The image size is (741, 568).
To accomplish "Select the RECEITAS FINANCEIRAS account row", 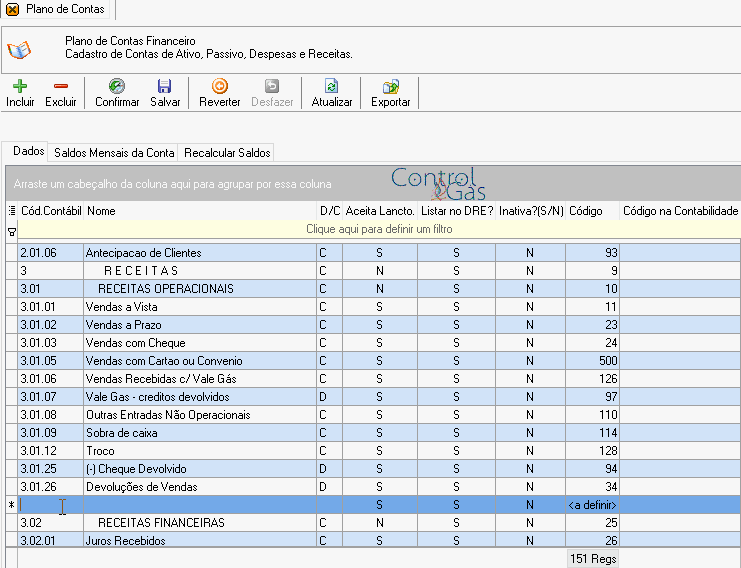I will (373, 523).
